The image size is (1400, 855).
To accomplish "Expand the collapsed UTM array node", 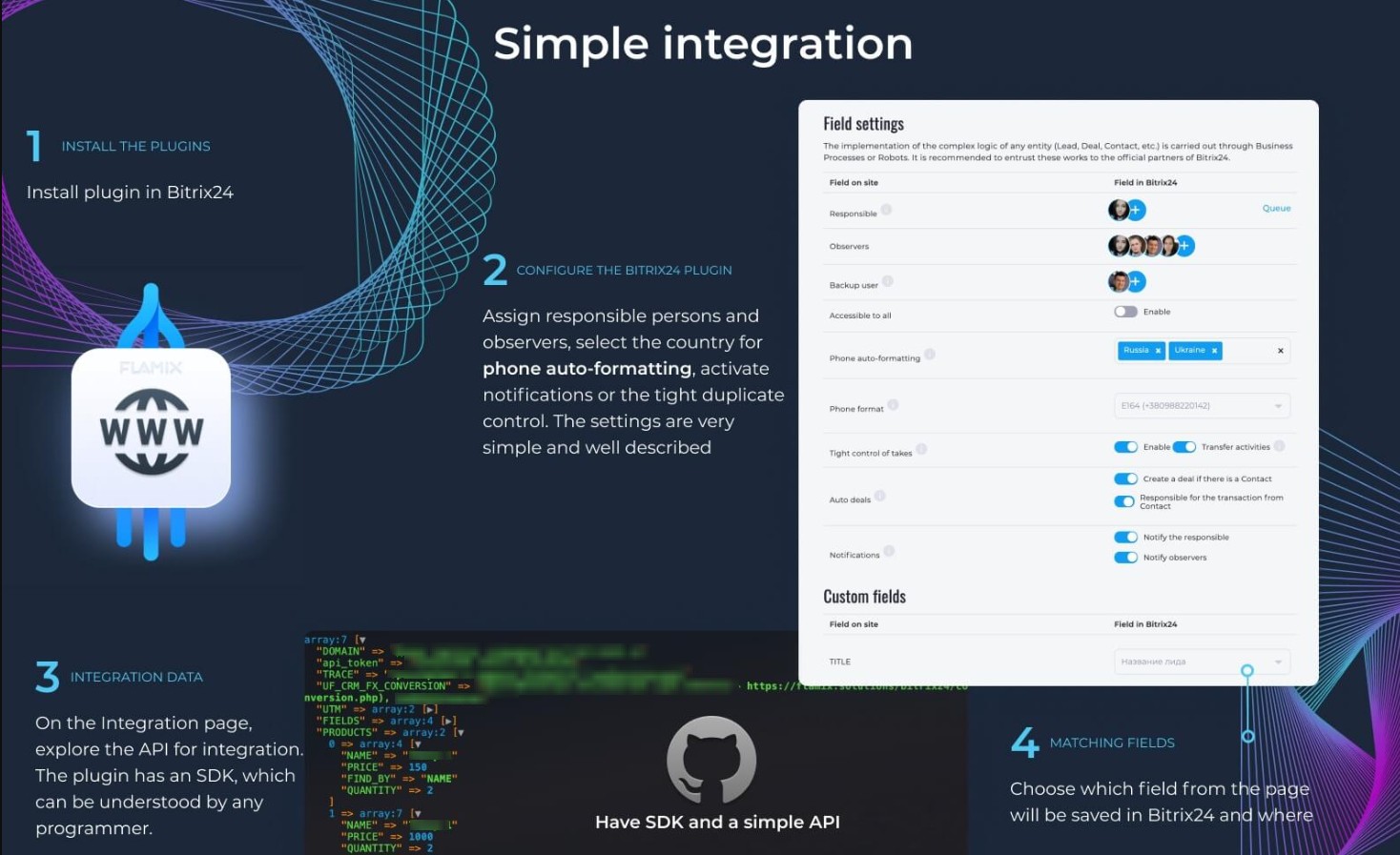I will (431, 709).
